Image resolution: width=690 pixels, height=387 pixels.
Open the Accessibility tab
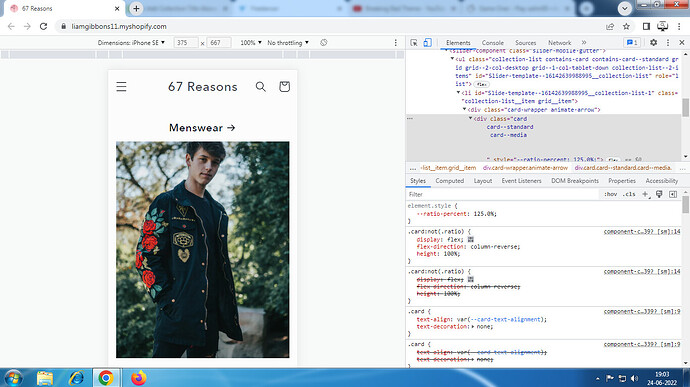661,181
